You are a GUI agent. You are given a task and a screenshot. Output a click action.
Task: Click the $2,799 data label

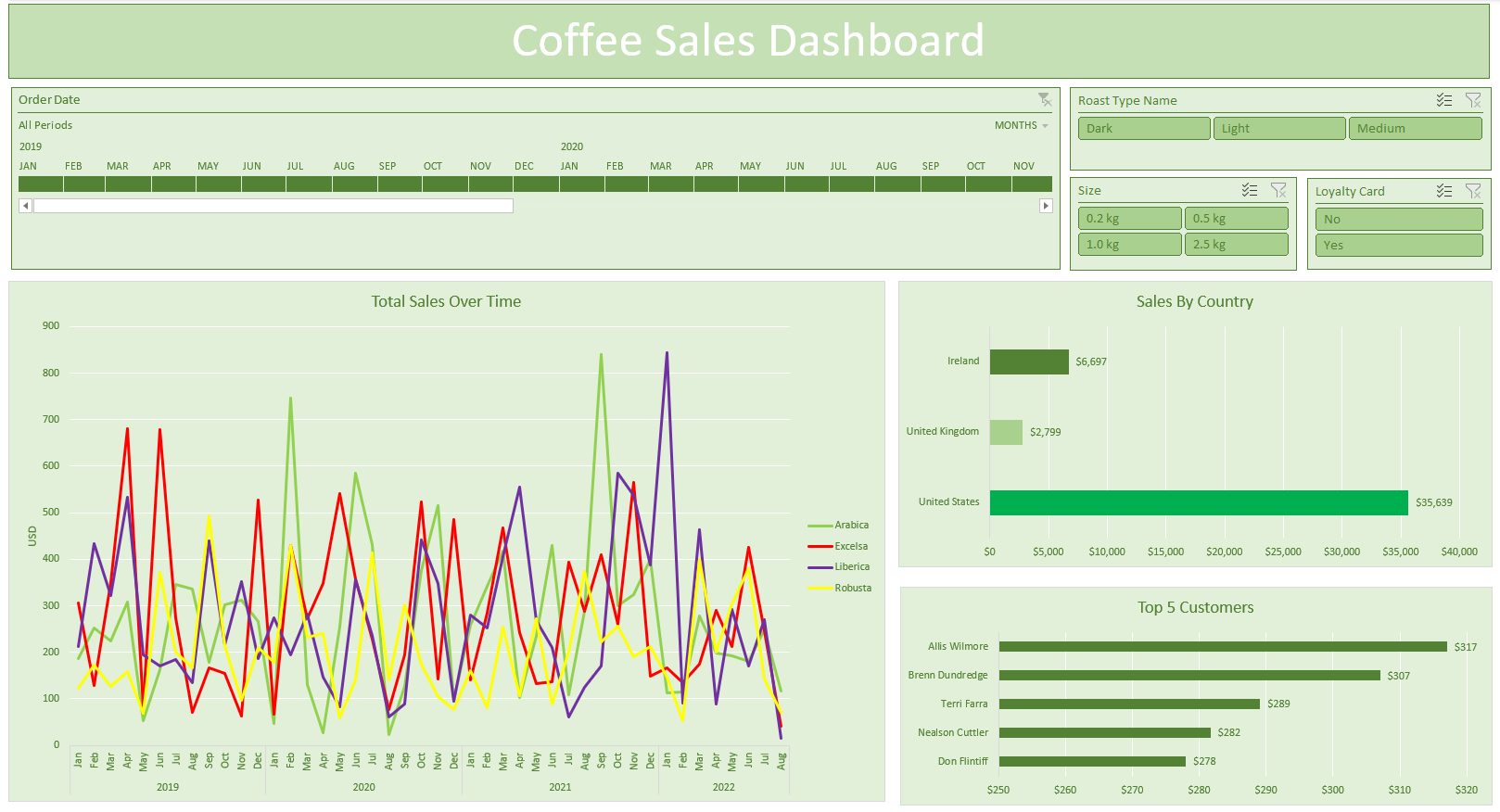(x=1046, y=432)
